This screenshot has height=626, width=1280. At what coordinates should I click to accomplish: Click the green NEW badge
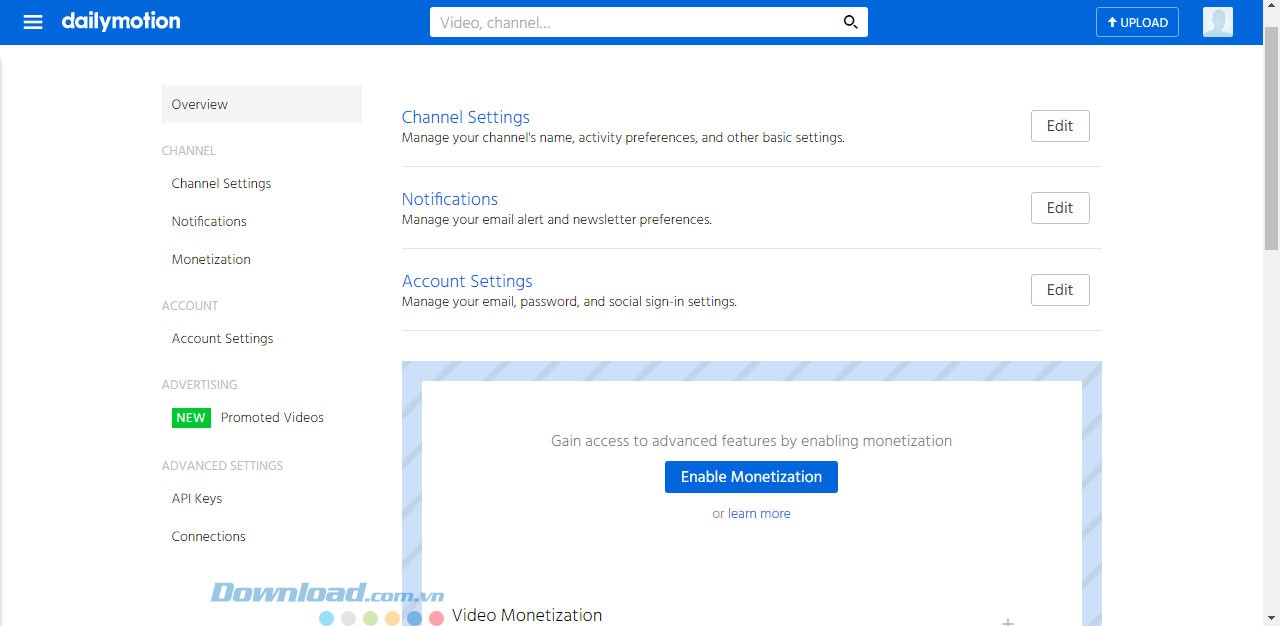pos(191,418)
